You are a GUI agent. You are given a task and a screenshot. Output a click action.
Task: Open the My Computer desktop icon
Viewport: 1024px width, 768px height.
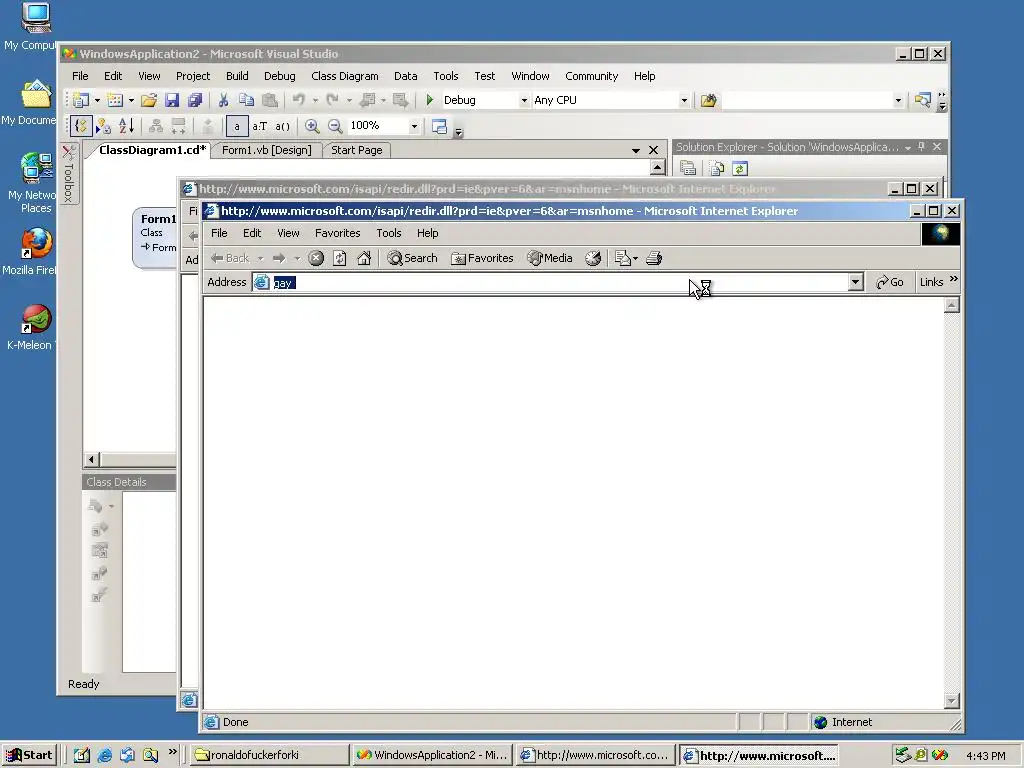[x=36, y=18]
